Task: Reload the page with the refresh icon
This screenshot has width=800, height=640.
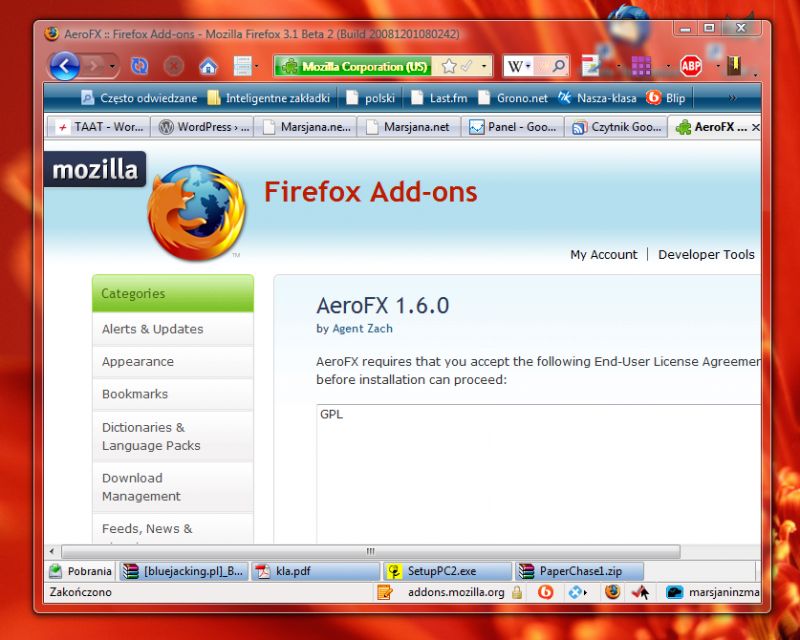Action: coord(139,66)
